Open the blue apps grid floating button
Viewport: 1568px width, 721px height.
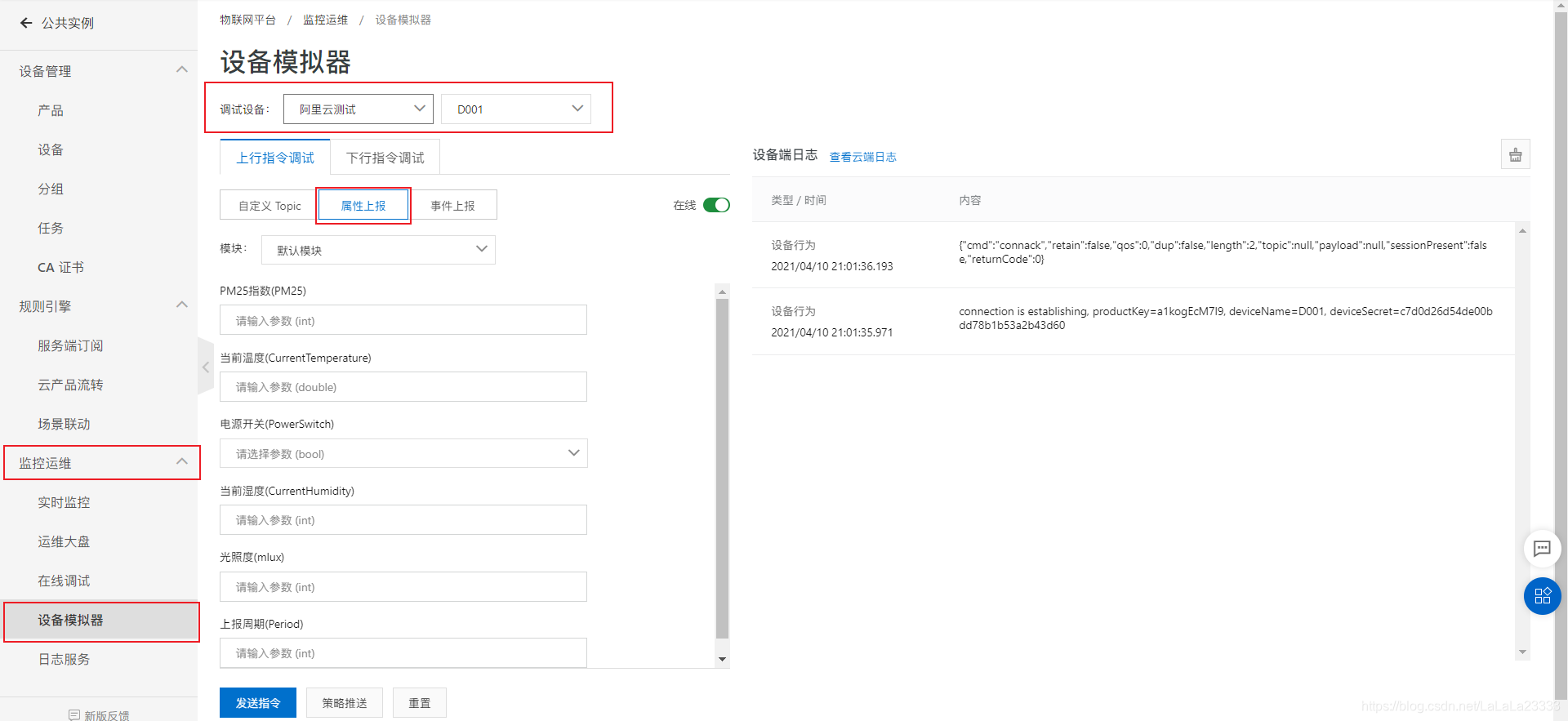(x=1542, y=596)
